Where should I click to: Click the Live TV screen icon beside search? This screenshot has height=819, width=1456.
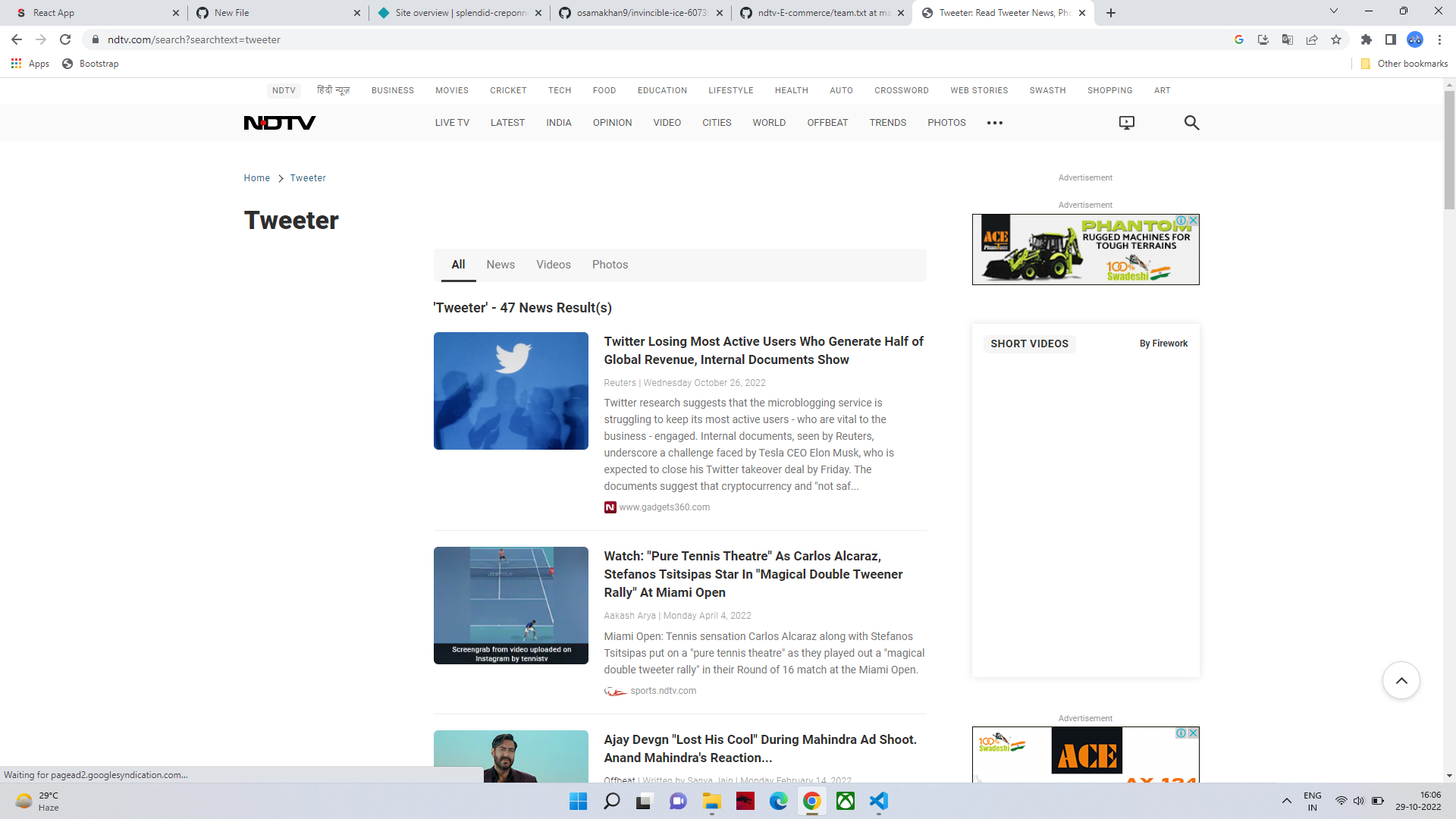[1126, 122]
